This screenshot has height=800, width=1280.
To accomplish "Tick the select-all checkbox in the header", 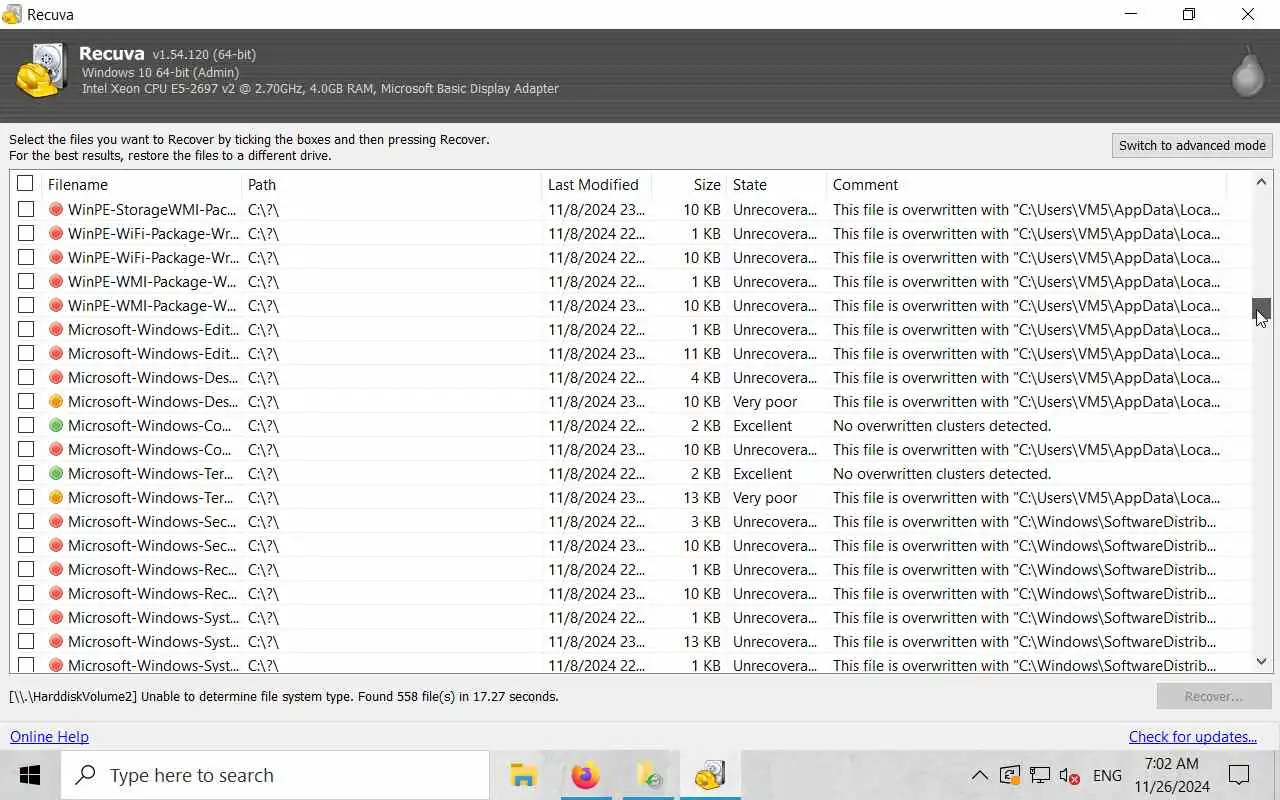I will tap(25, 184).
